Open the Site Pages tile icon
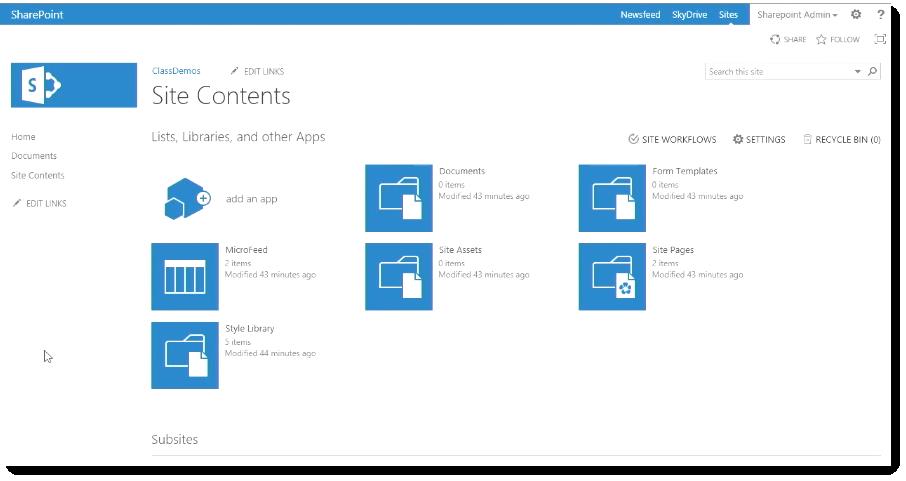The width and height of the screenshot is (906, 481). pos(612,276)
